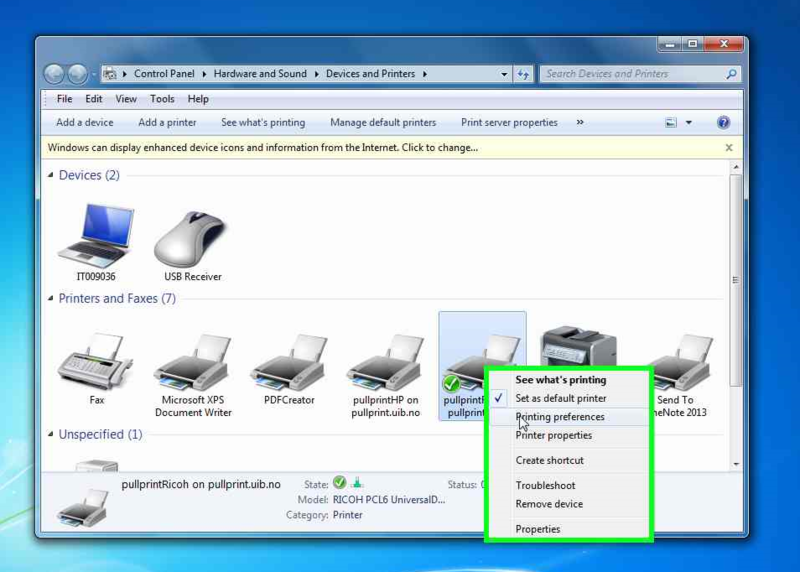Select the USB Receiver mouse icon
The height and width of the screenshot is (572, 800).
click(x=191, y=239)
